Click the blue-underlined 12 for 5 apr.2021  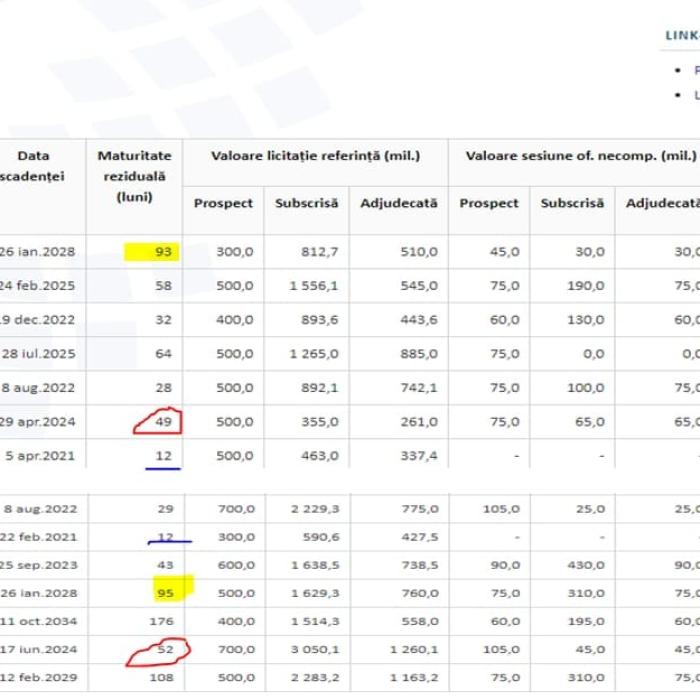163,456
